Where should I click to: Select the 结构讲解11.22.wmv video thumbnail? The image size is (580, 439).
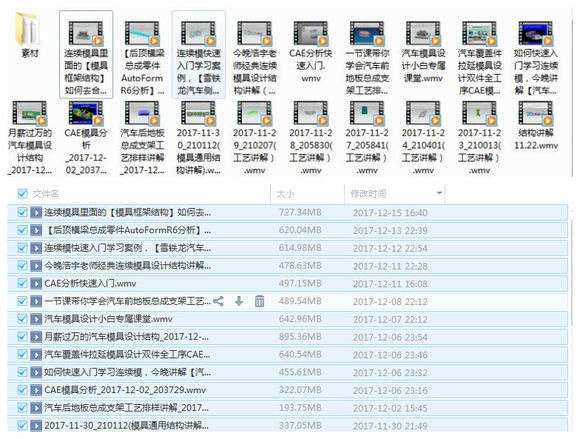tap(535, 113)
